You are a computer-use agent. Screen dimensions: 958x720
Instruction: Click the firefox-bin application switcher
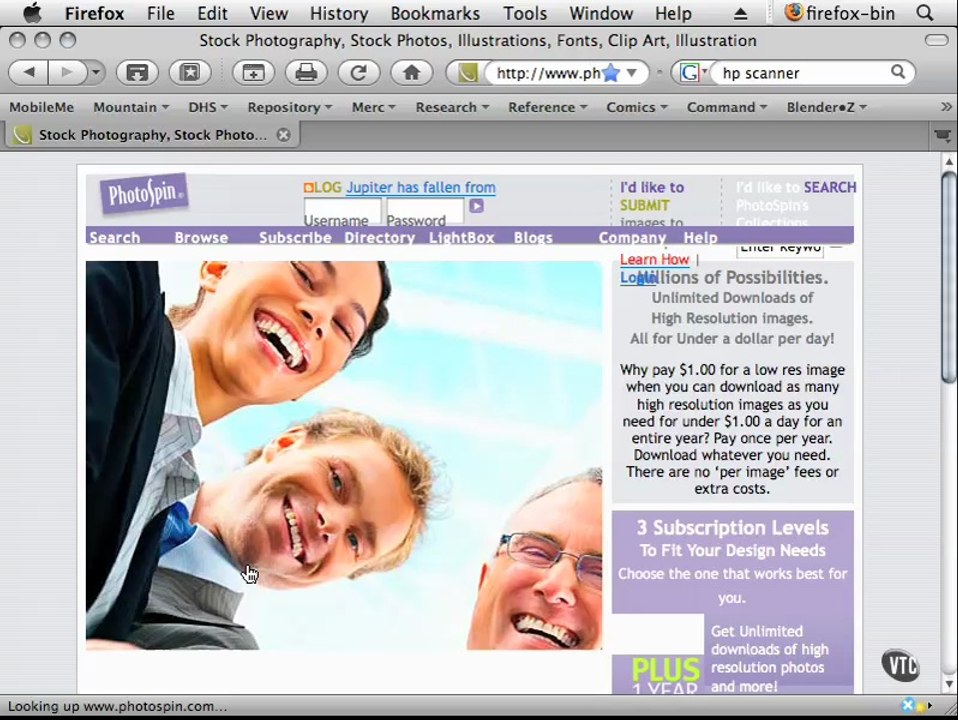(x=841, y=13)
